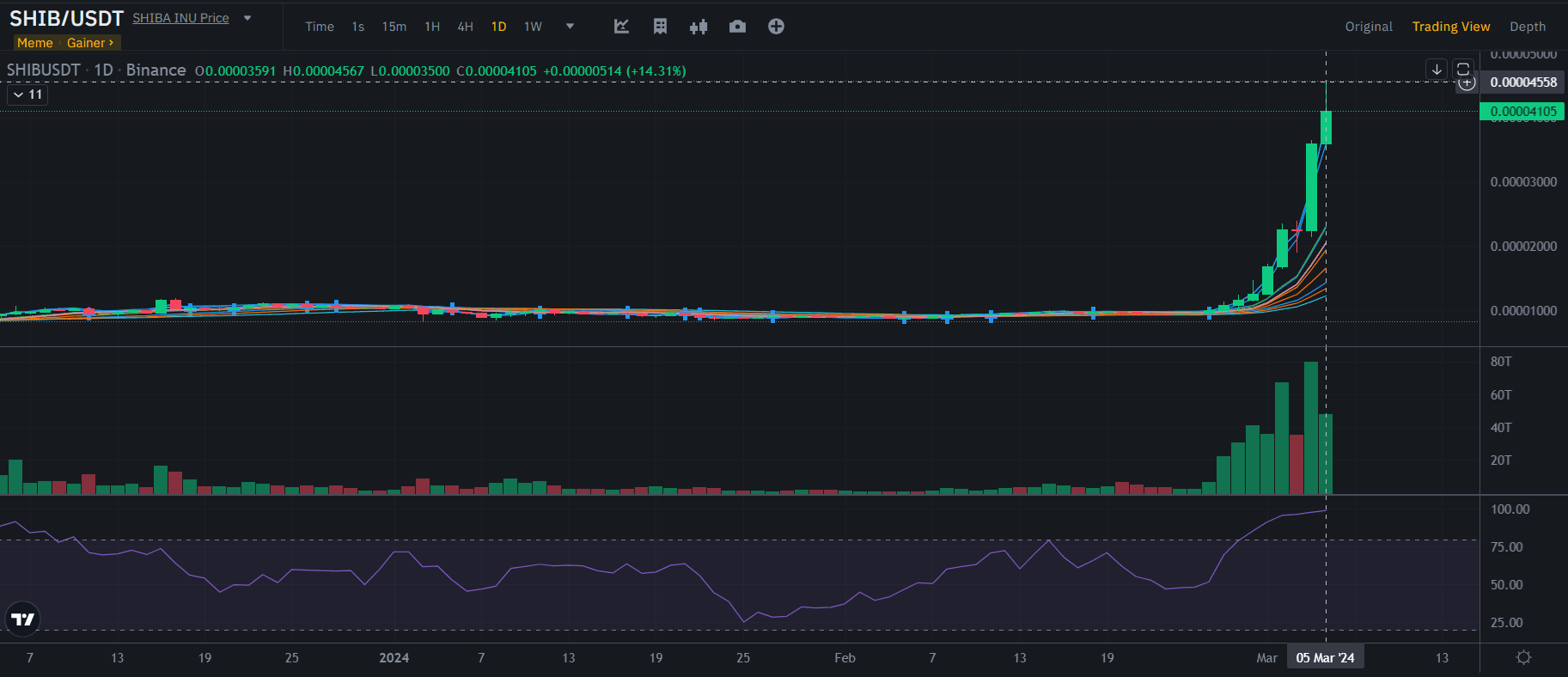Open dropdown arrow next to SHIBA INU Price
Screen dimensions: 1568x677
click(x=247, y=18)
